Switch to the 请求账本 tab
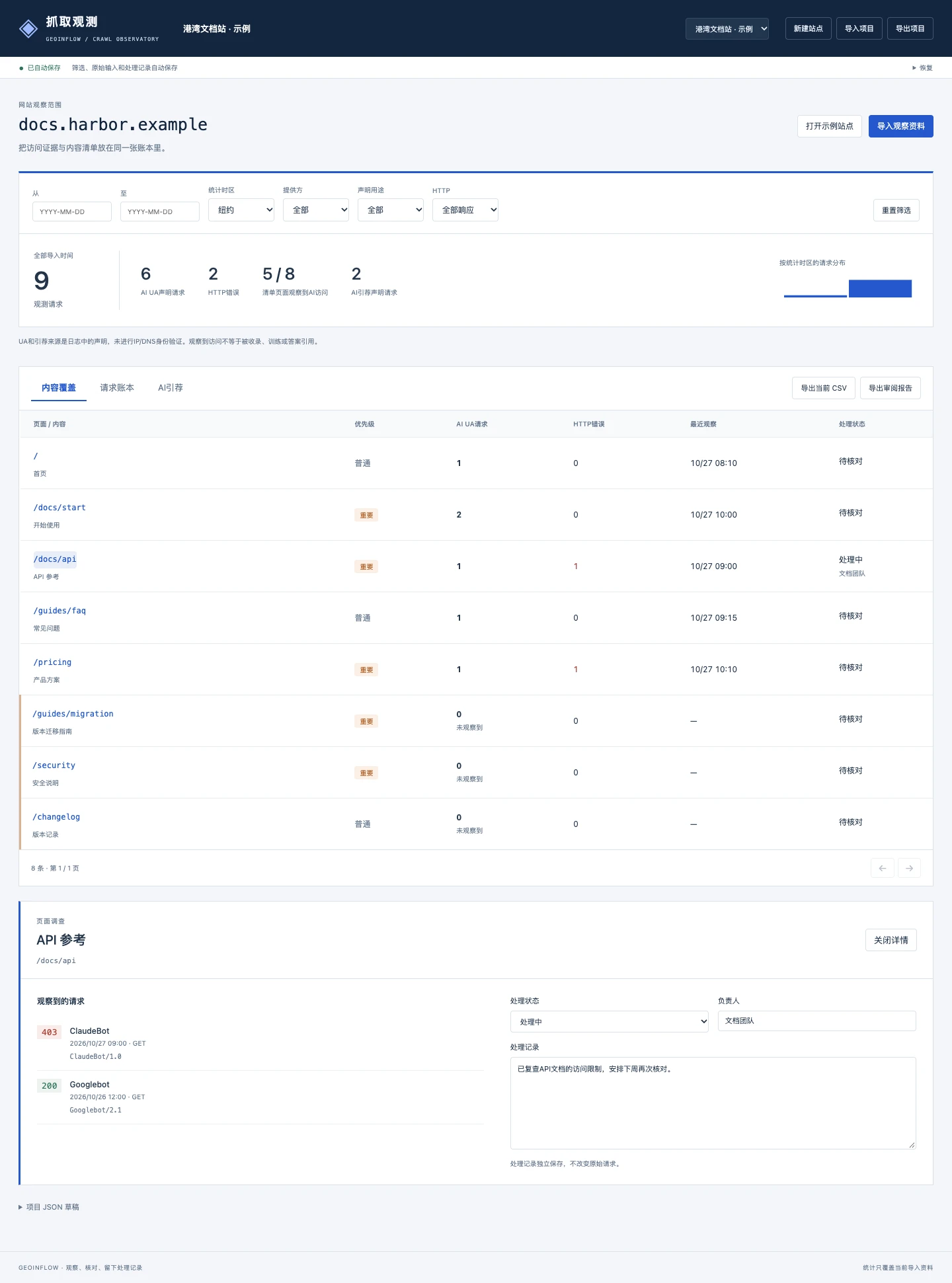This screenshot has height=1283, width=952. (117, 388)
